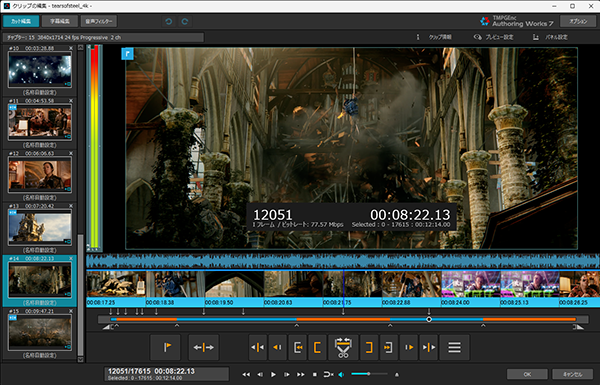The height and width of the screenshot is (385, 600).
Task: Click the small triangle next to volume slider
Action: (x=397, y=374)
